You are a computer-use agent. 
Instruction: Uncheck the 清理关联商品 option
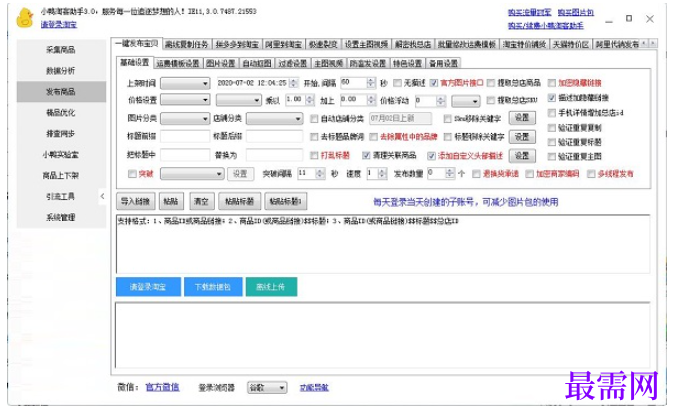[367, 155]
